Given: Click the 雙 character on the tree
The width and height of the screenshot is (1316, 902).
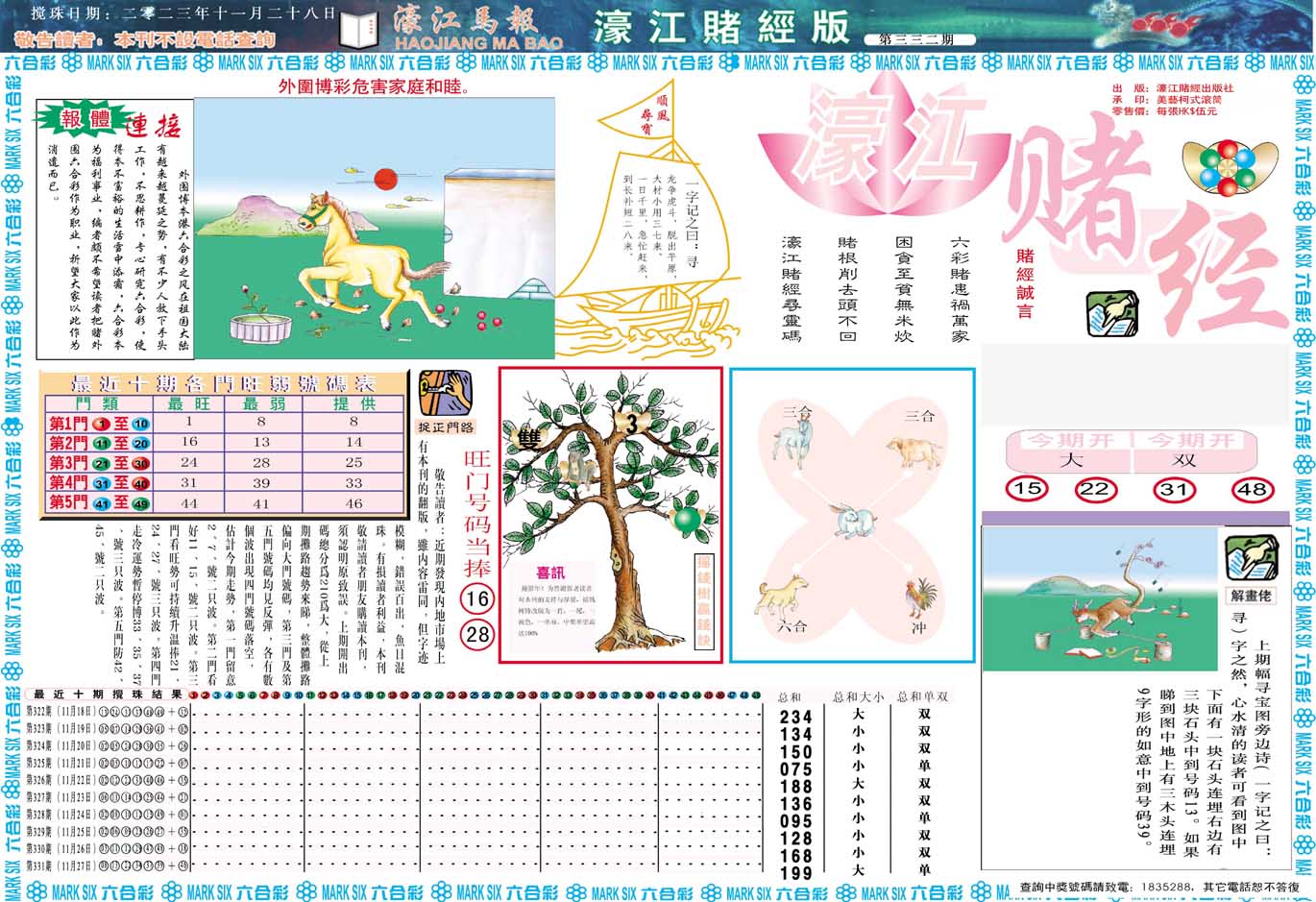Looking at the screenshot, I should pyautogui.click(x=529, y=440).
